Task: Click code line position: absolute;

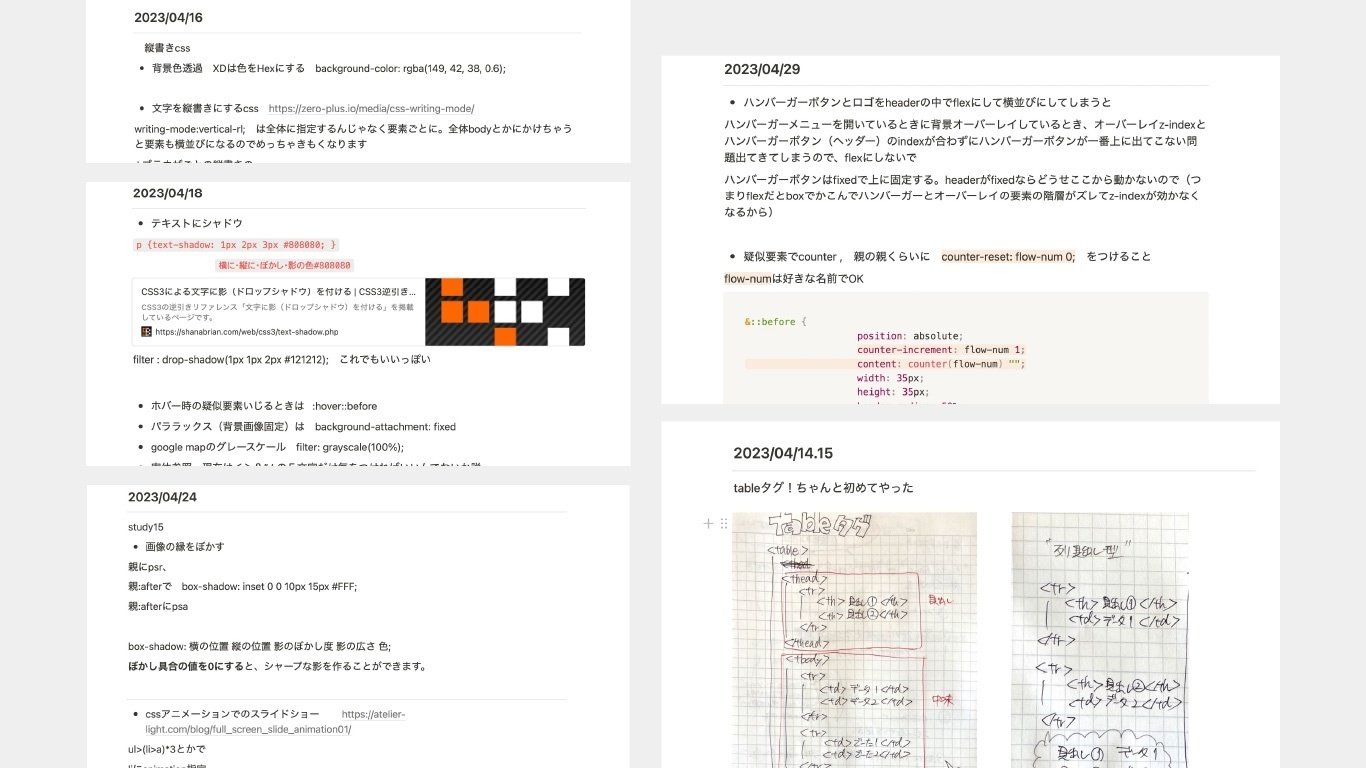Action: point(910,336)
